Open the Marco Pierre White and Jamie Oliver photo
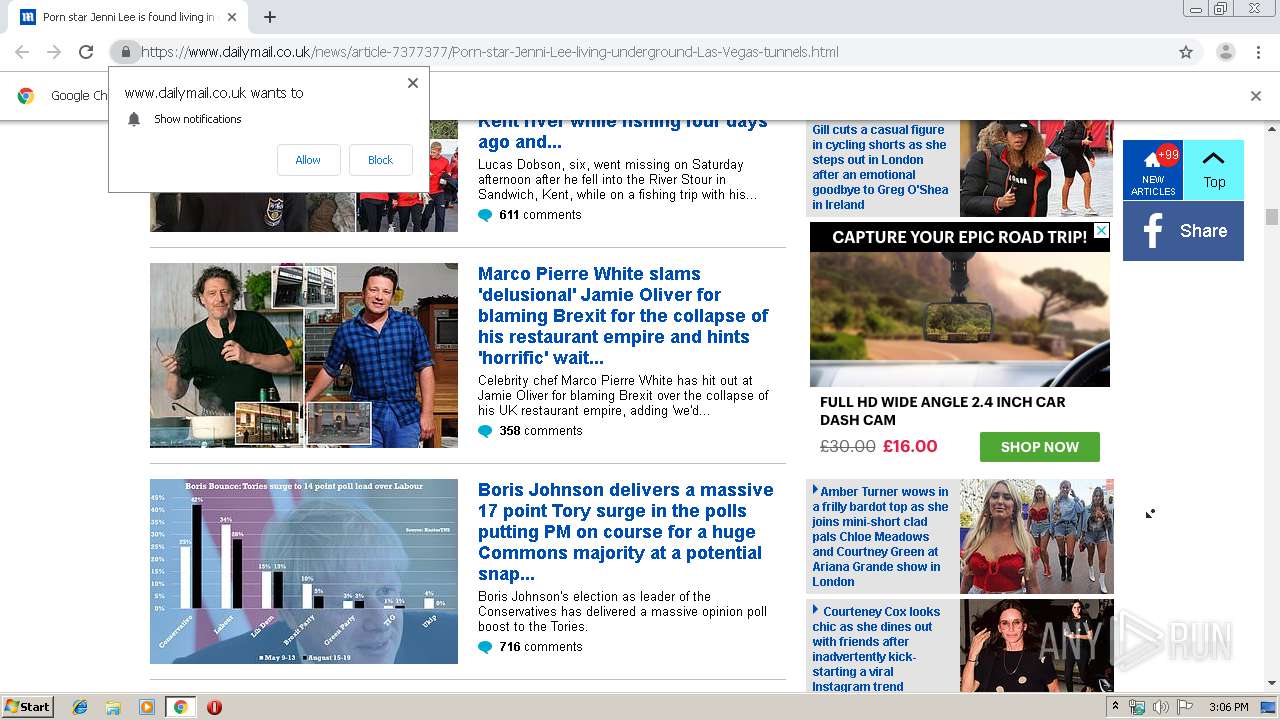 point(304,355)
